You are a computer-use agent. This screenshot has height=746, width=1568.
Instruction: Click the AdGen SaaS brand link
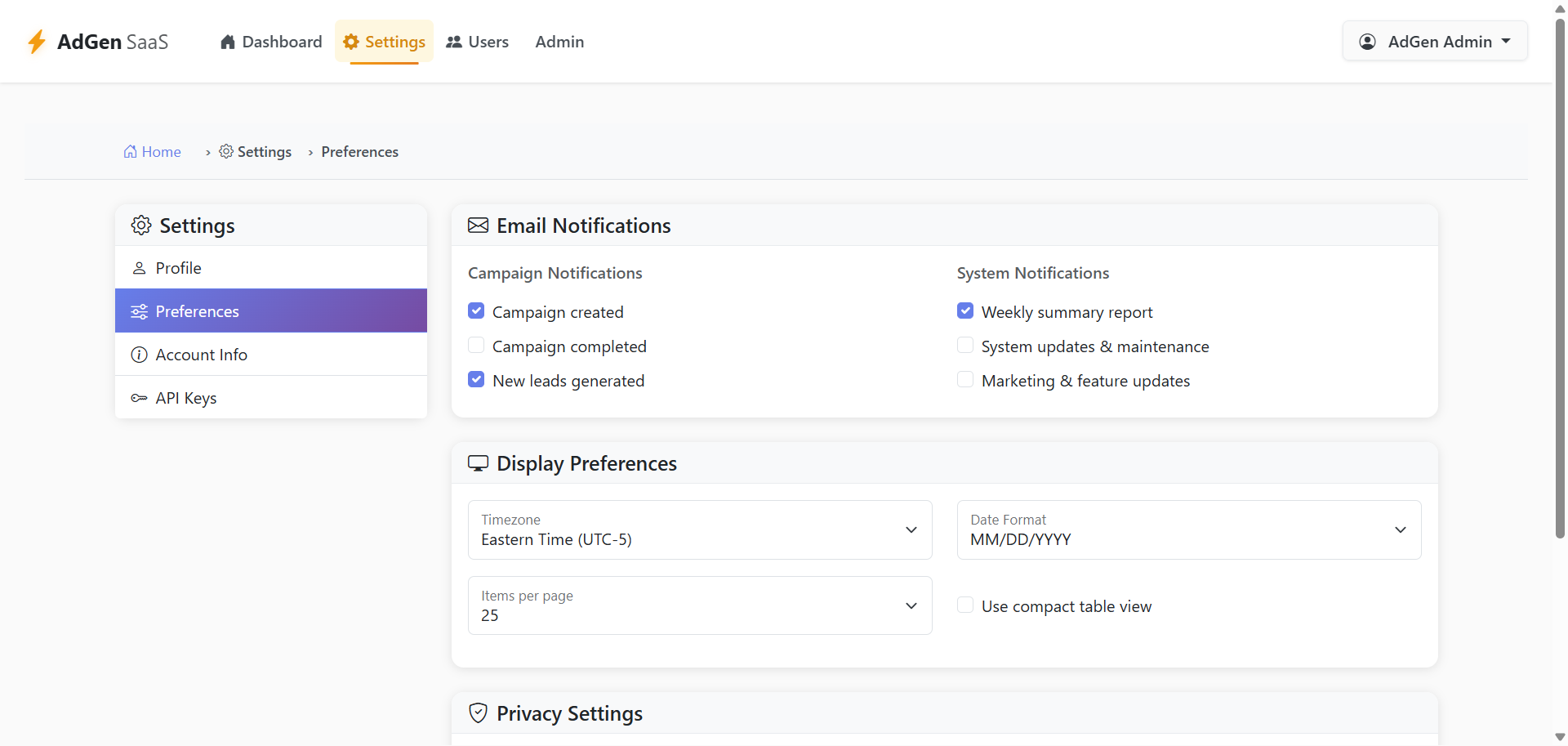click(x=98, y=42)
